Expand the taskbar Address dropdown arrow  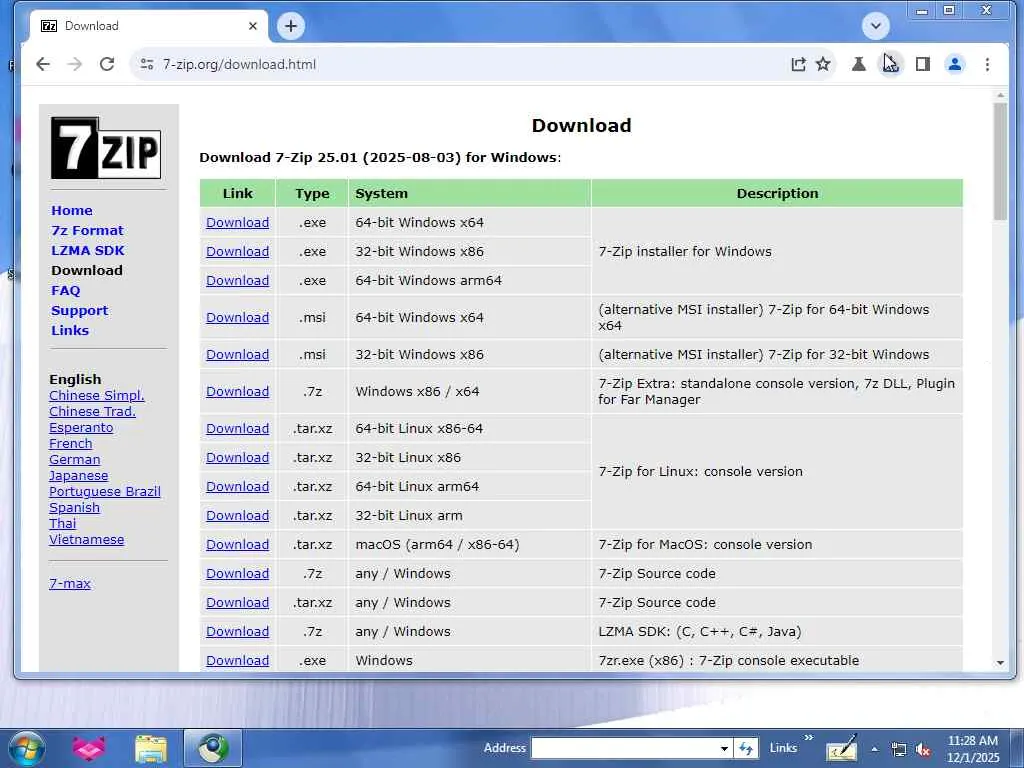(724, 748)
